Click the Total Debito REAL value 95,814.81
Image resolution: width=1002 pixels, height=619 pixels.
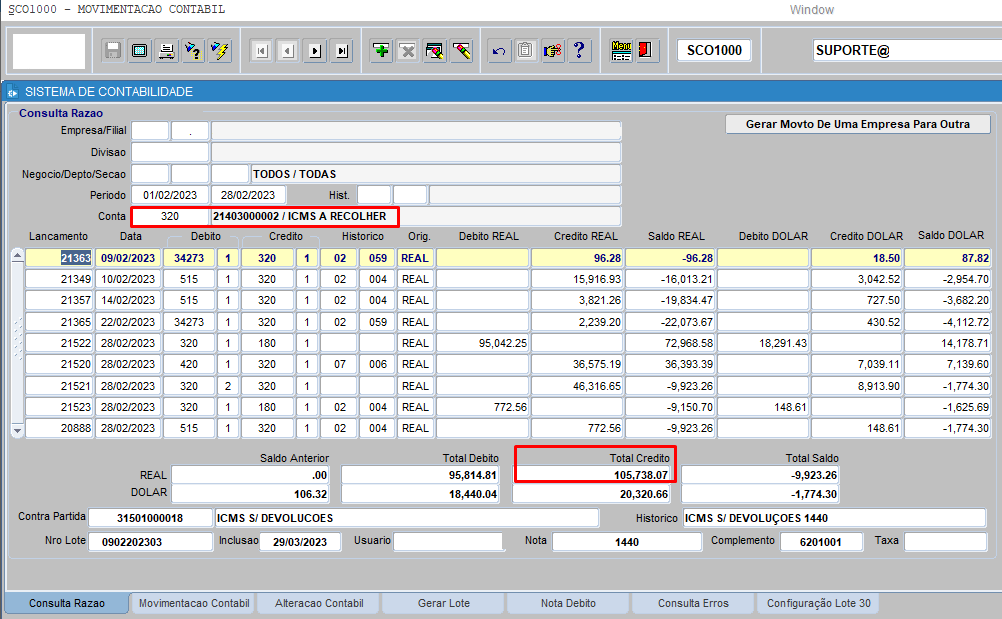point(420,475)
